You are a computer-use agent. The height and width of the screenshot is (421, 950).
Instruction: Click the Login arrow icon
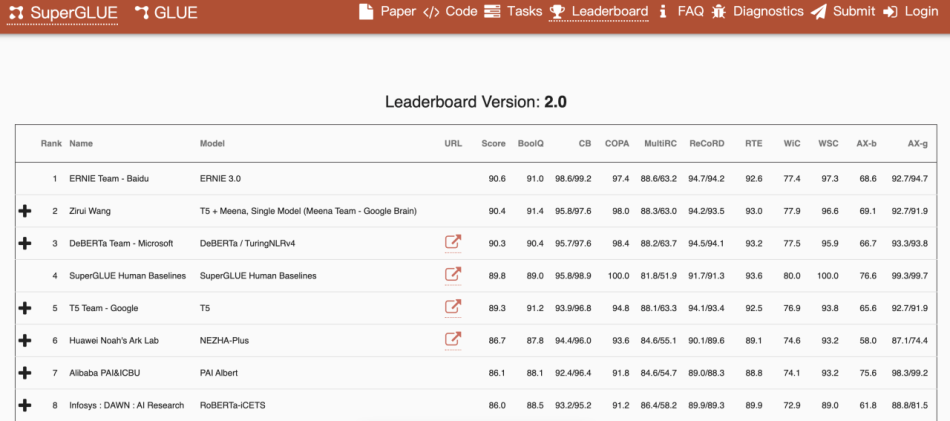(891, 12)
